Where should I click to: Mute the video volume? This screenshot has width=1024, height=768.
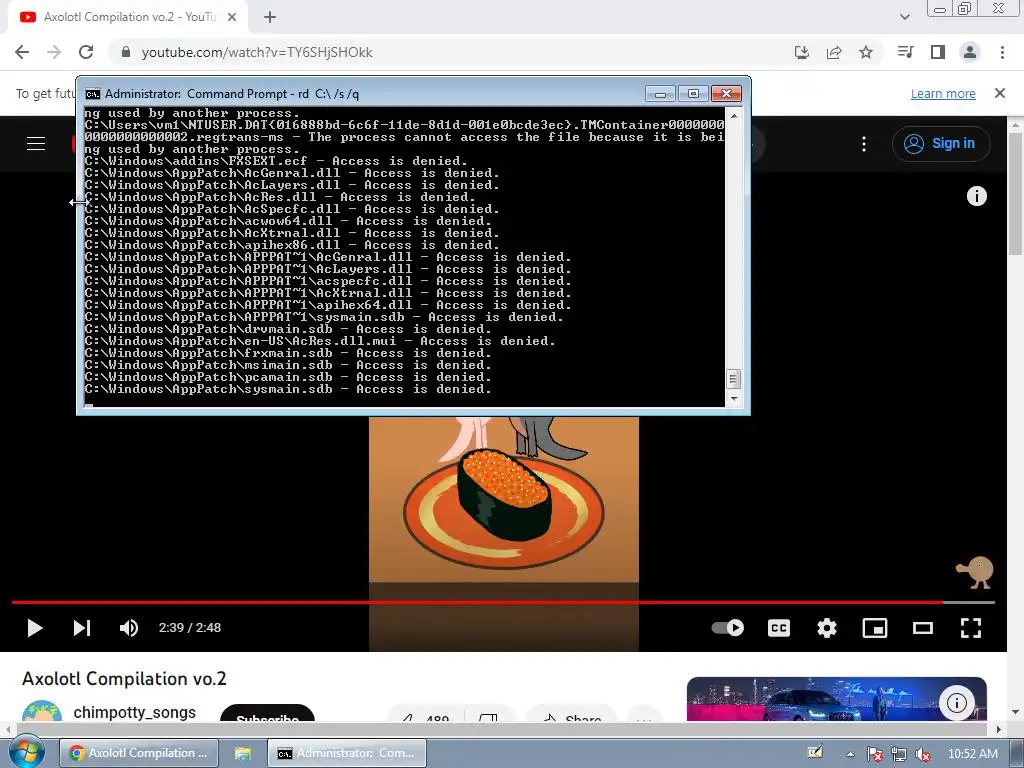coord(129,628)
